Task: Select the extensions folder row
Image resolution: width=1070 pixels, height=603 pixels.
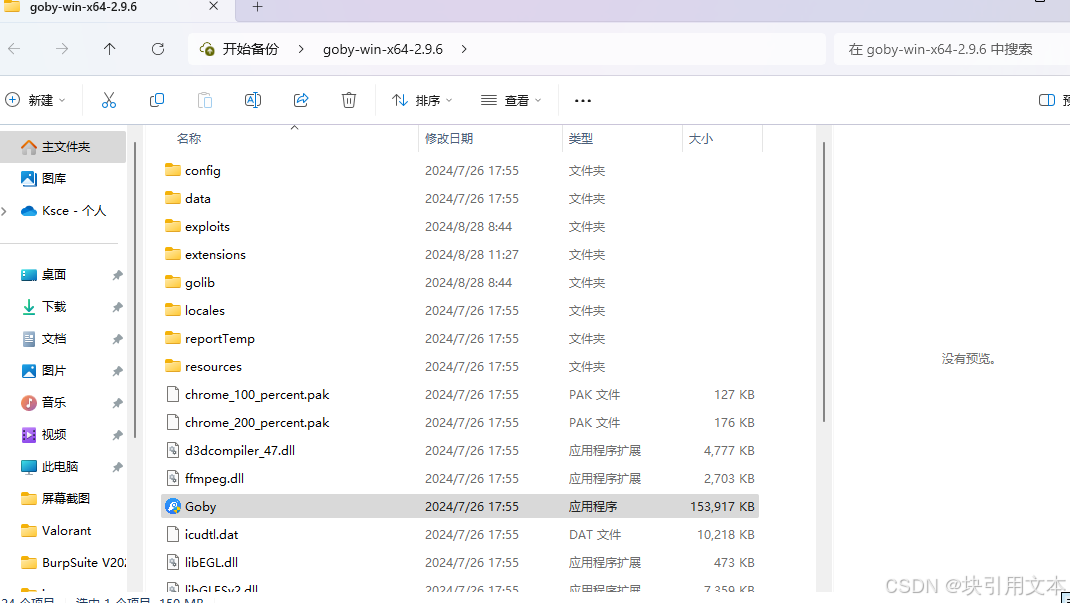Action: coord(460,254)
